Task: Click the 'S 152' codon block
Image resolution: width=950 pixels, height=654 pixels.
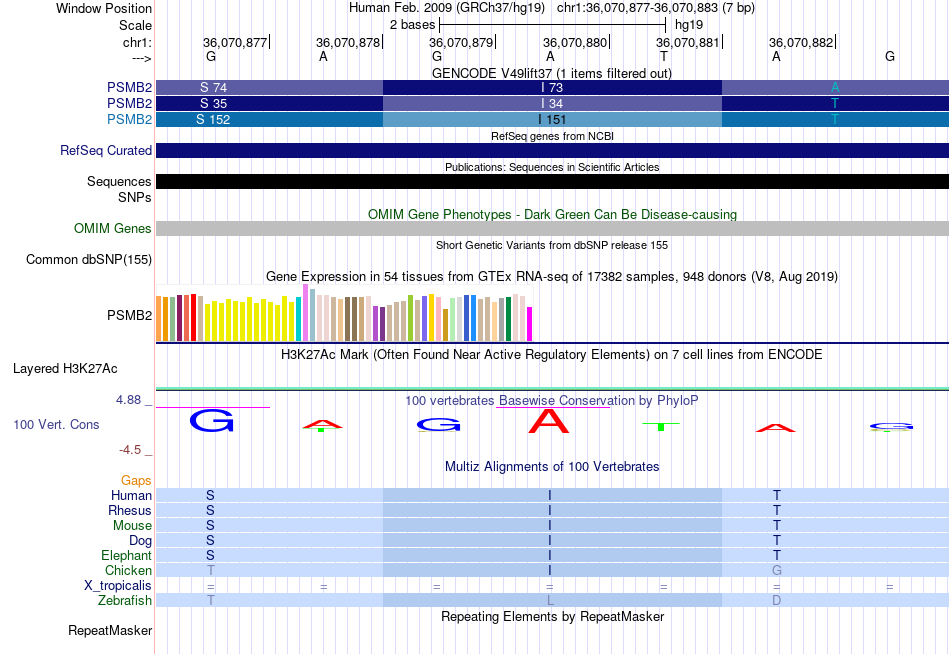Action: pyautogui.click(x=213, y=119)
